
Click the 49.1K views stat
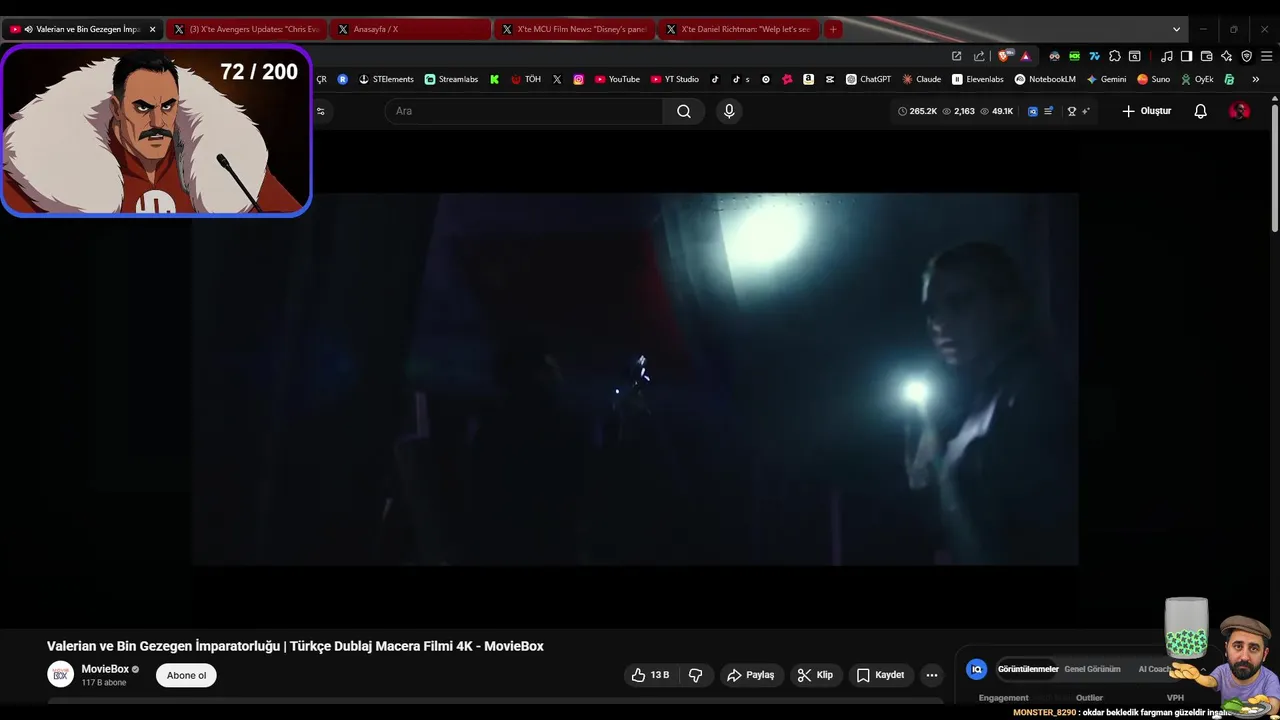point(997,111)
